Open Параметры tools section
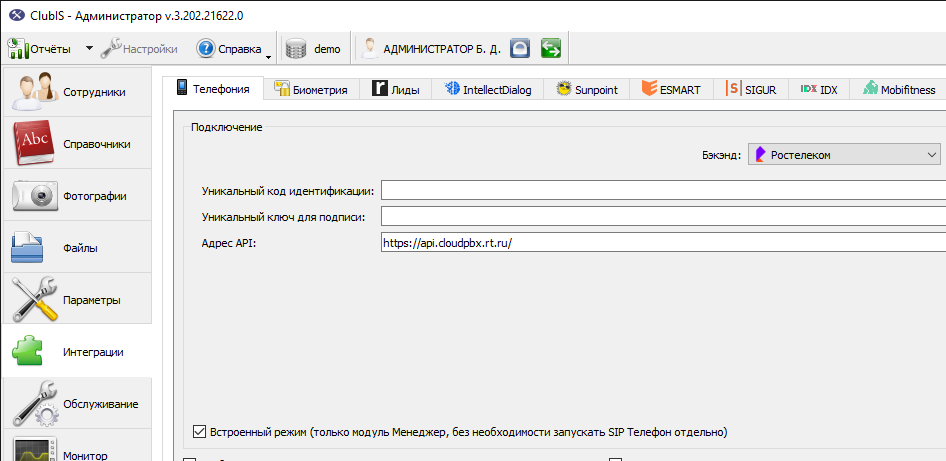 coord(77,300)
